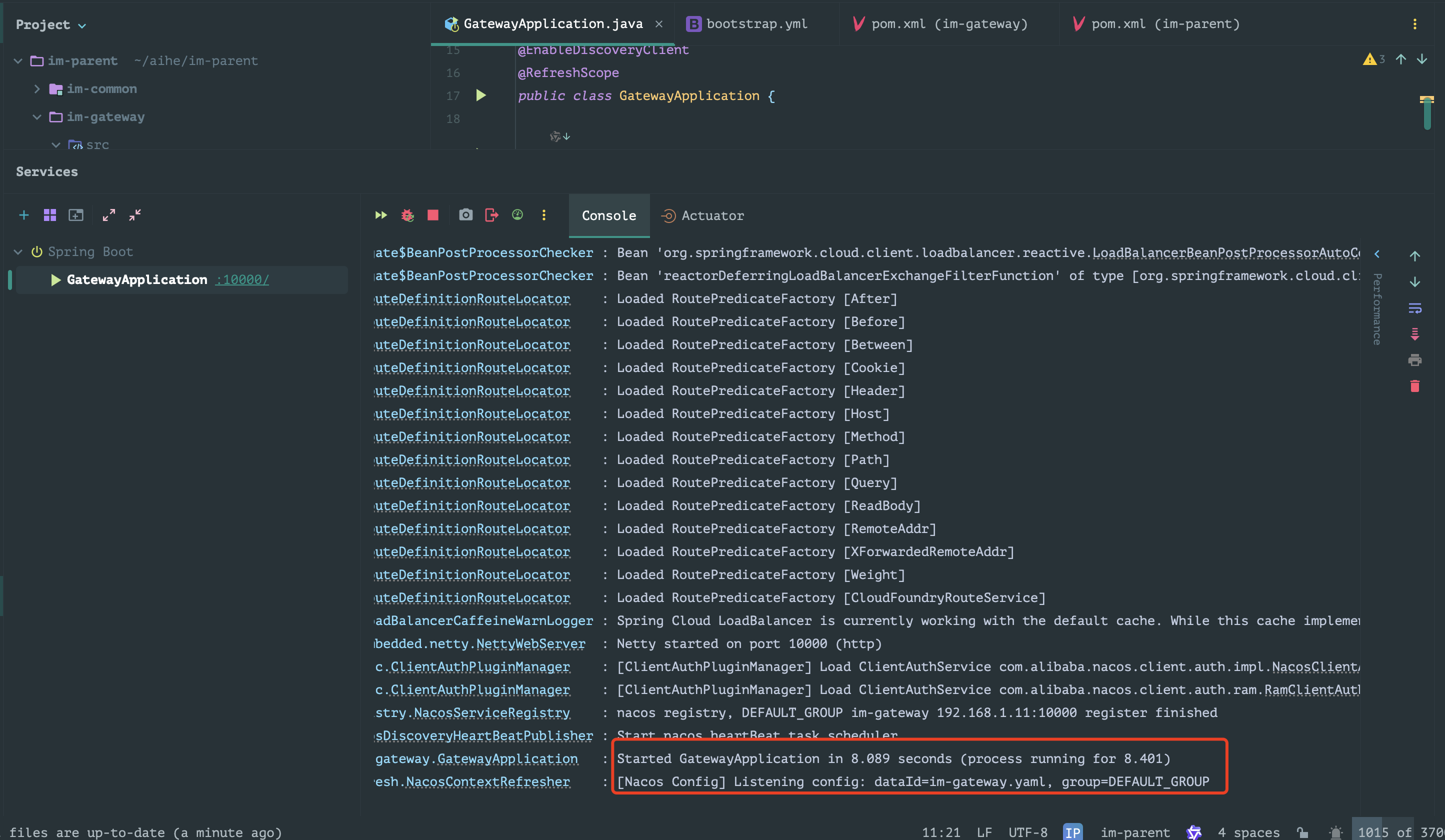Image resolution: width=1445 pixels, height=840 pixels.
Task: Expand the im-common module
Action: click(37, 89)
